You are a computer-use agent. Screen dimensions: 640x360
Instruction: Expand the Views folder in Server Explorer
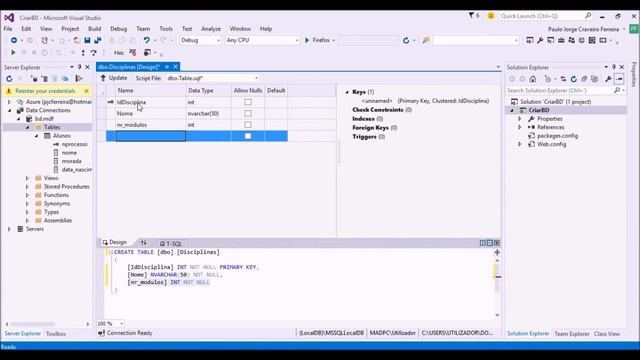(27, 178)
